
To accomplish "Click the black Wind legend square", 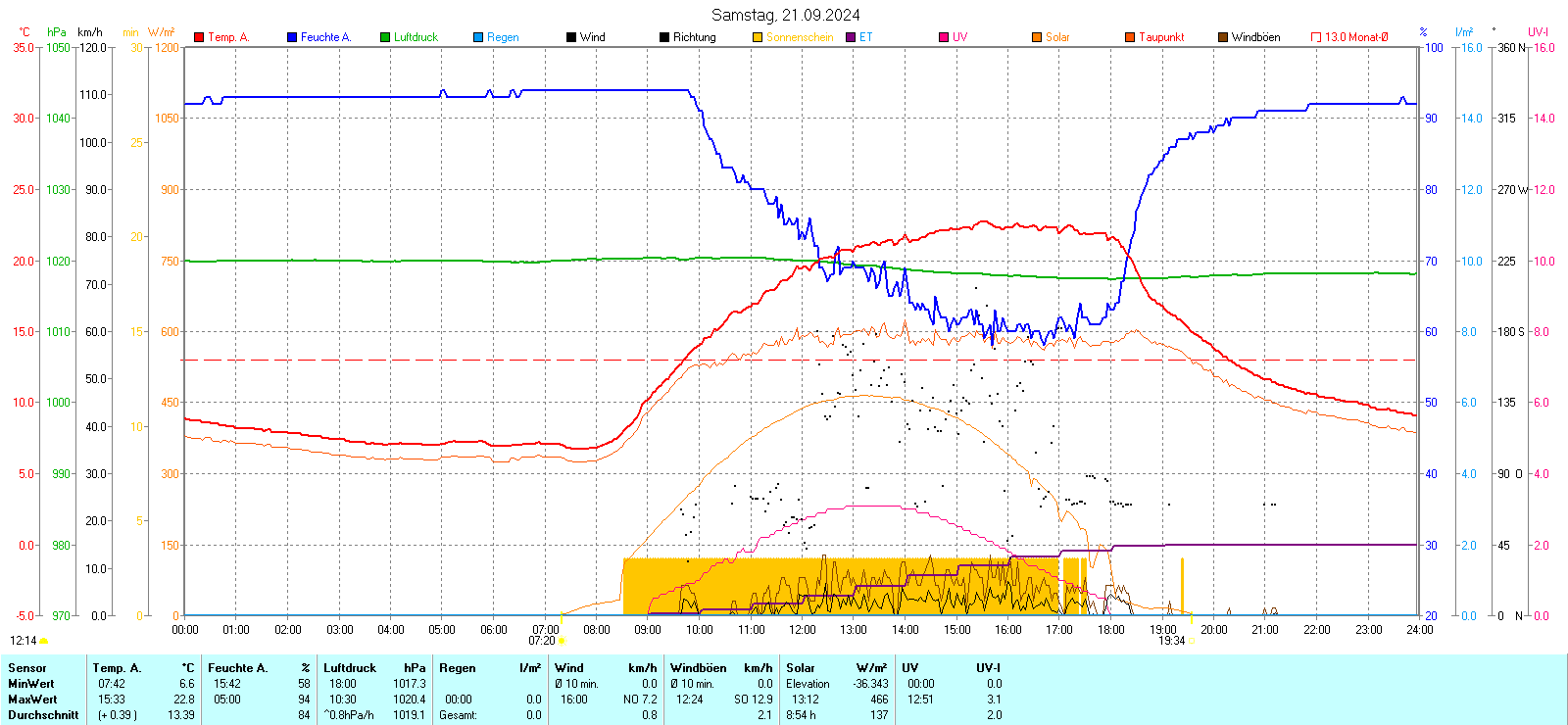I will pos(571,37).
